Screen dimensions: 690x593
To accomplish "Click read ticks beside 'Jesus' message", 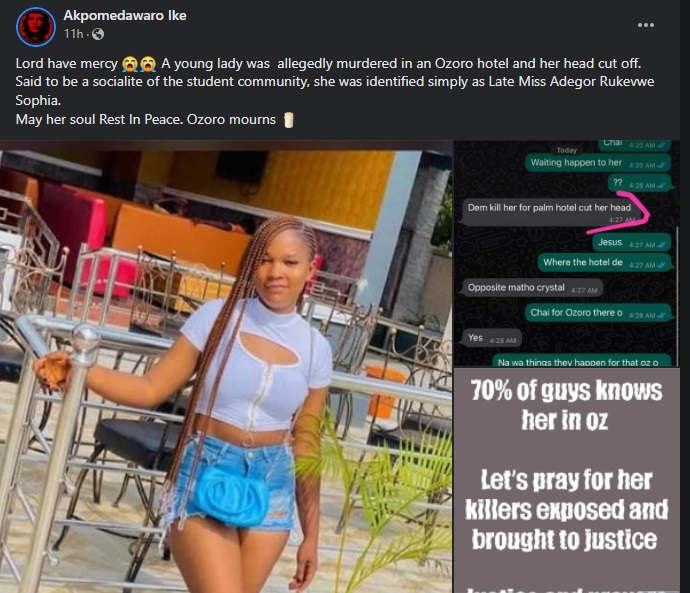I will pos(661,245).
